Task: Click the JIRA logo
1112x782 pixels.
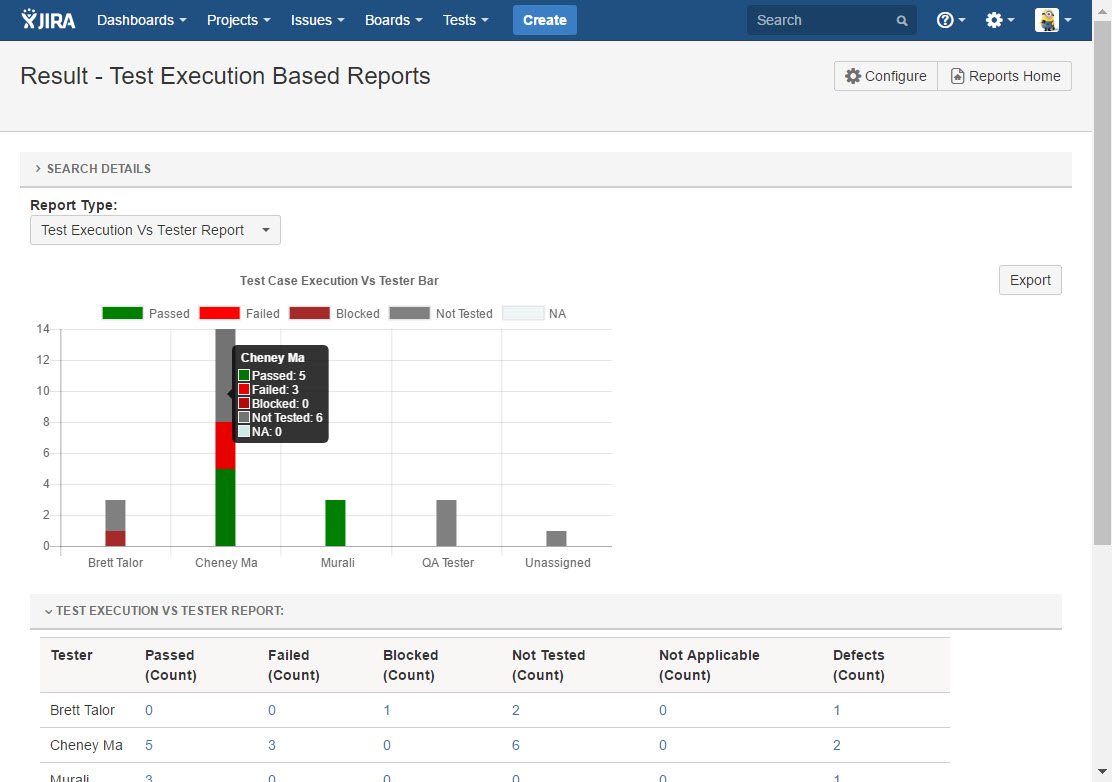Action: coord(48,20)
